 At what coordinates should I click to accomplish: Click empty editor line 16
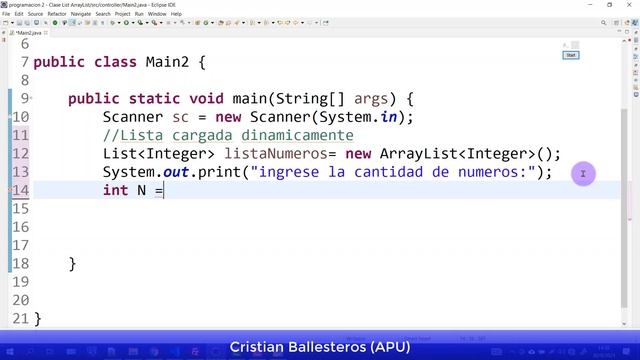coord(327,227)
